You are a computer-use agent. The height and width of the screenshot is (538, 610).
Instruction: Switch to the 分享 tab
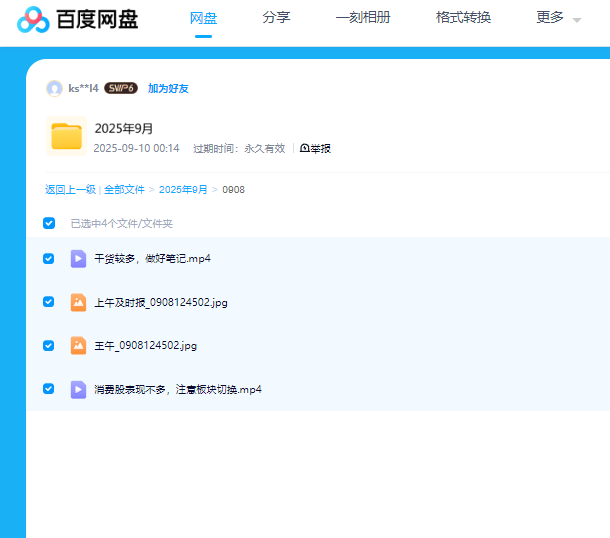(x=276, y=18)
